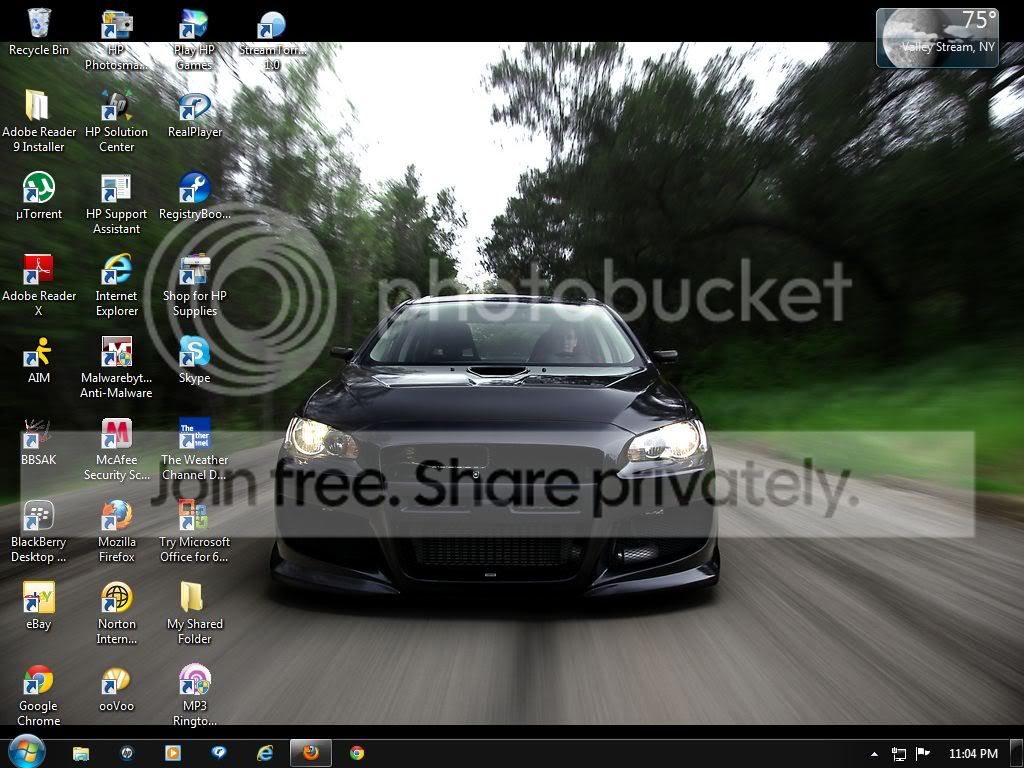The image size is (1024, 768).
Task: Open the network tray icon
Action: tap(899, 754)
